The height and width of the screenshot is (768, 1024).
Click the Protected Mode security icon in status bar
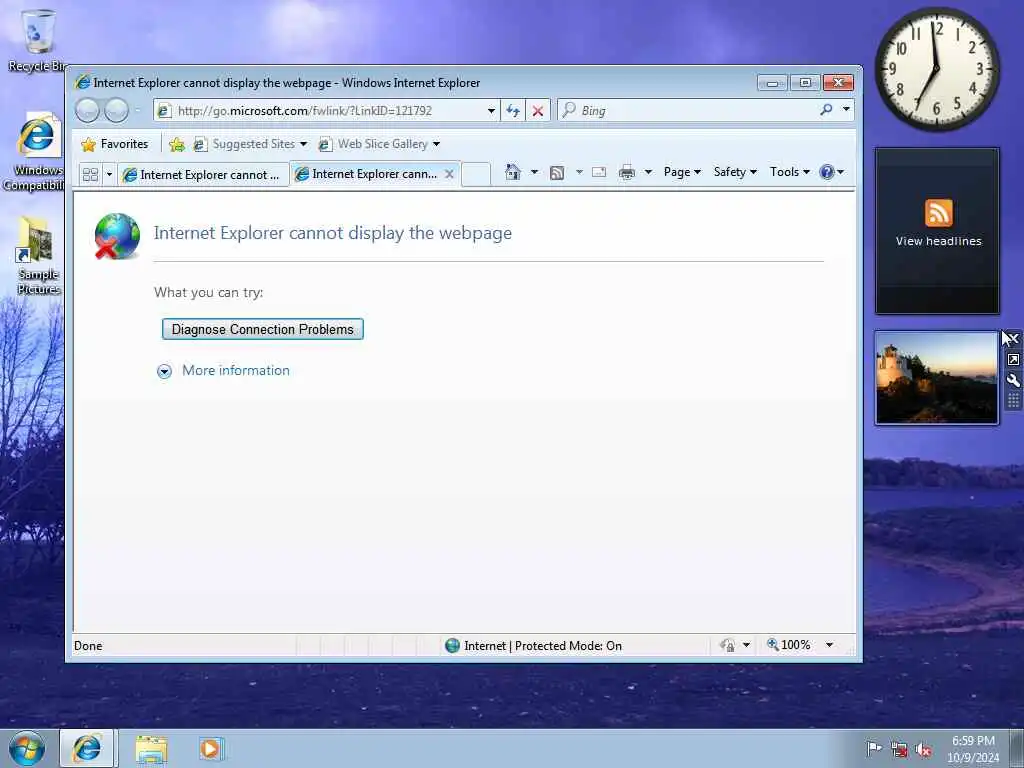coord(727,645)
